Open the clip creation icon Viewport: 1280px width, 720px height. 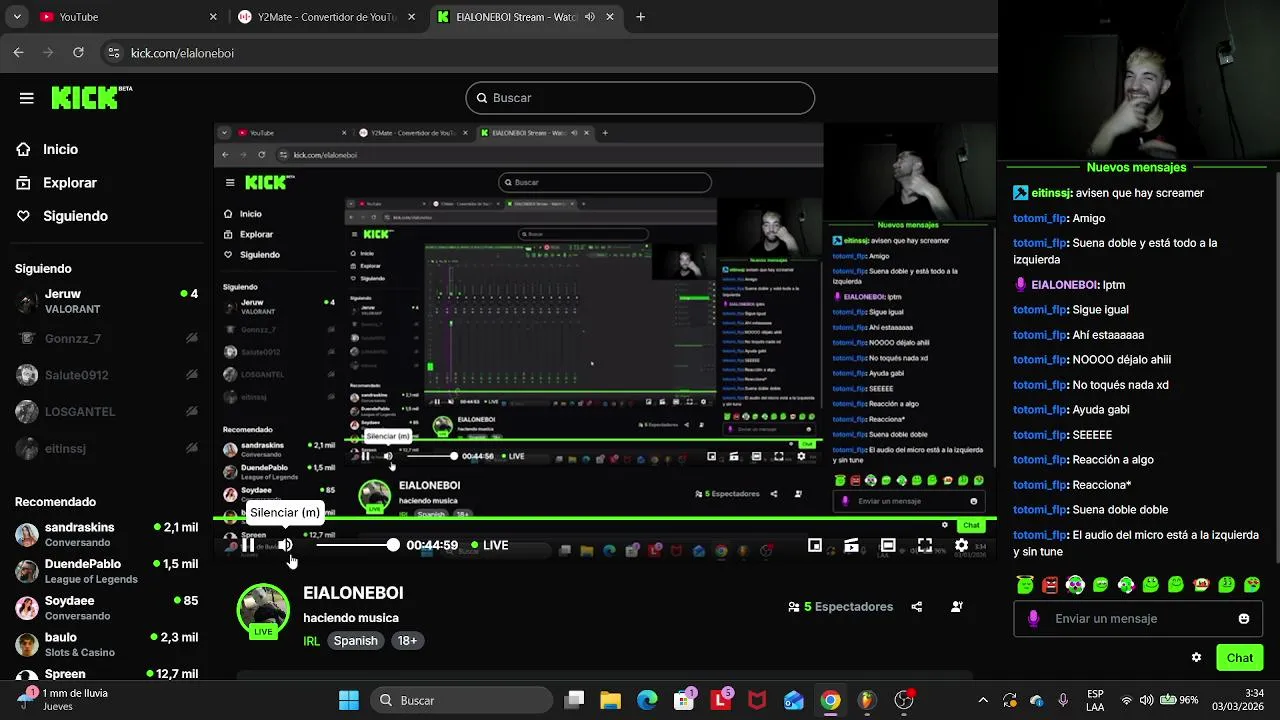[x=851, y=545]
